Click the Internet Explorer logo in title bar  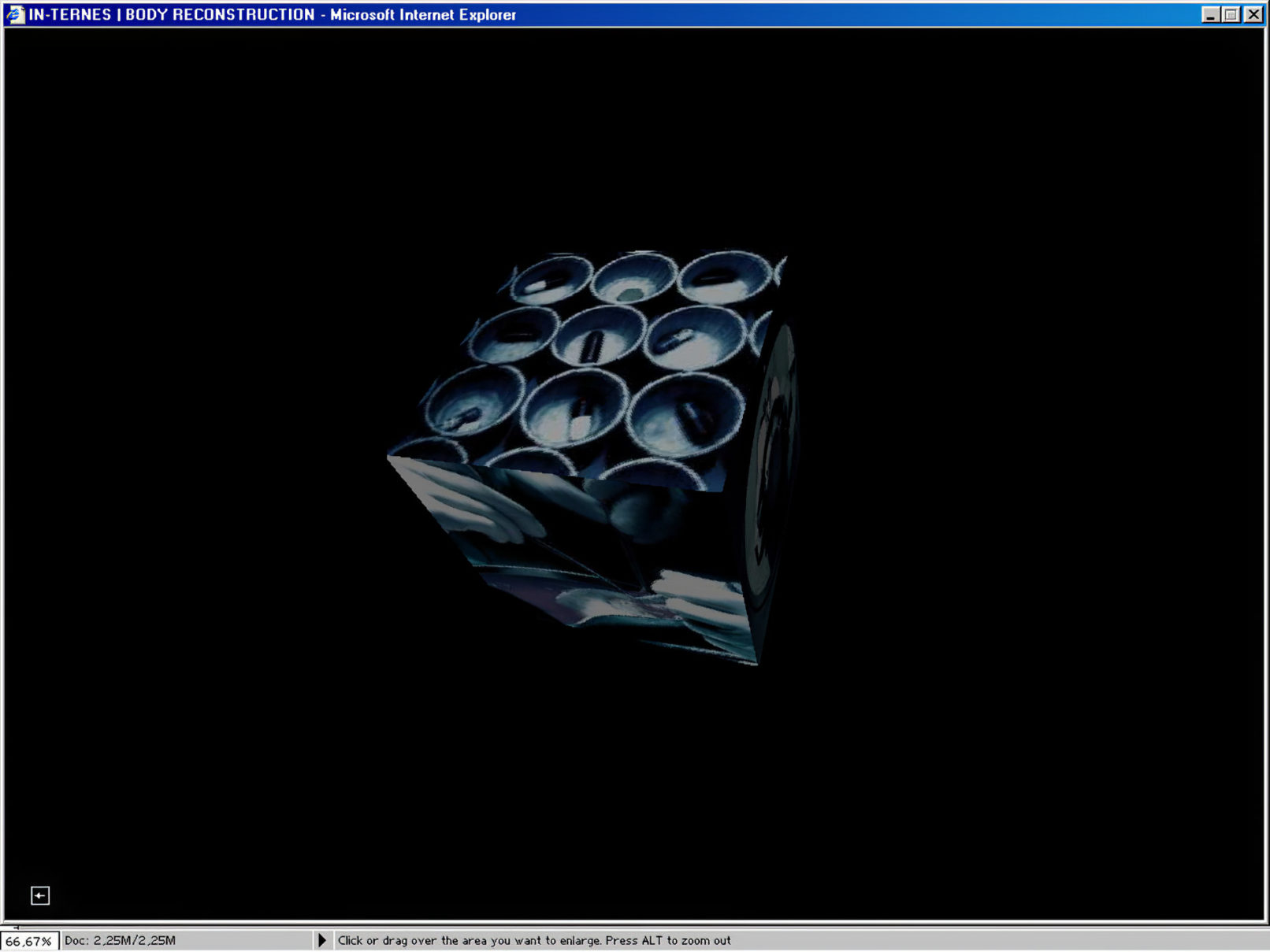(15, 14)
